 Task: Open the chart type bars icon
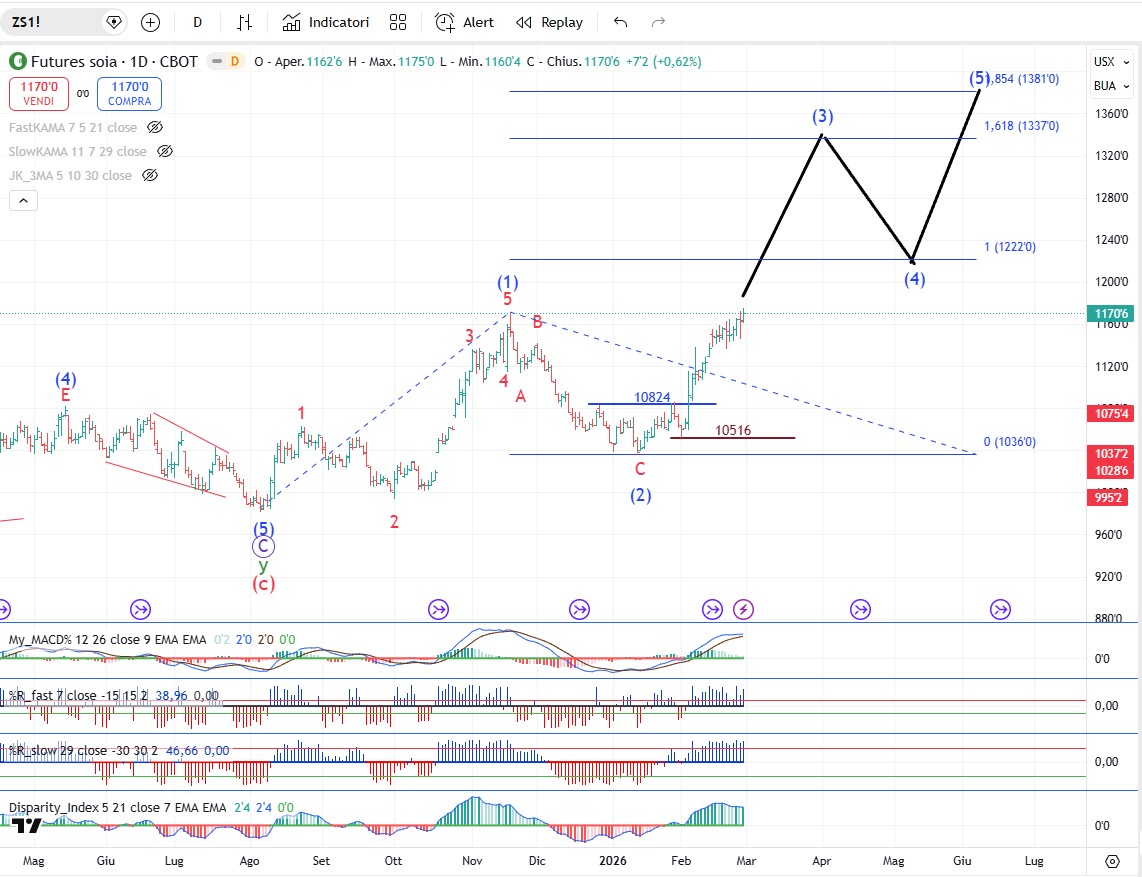(244, 22)
